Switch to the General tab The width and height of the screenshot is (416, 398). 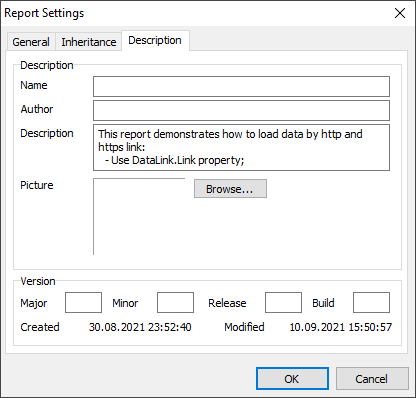pyautogui.click(x=31, y=42)
